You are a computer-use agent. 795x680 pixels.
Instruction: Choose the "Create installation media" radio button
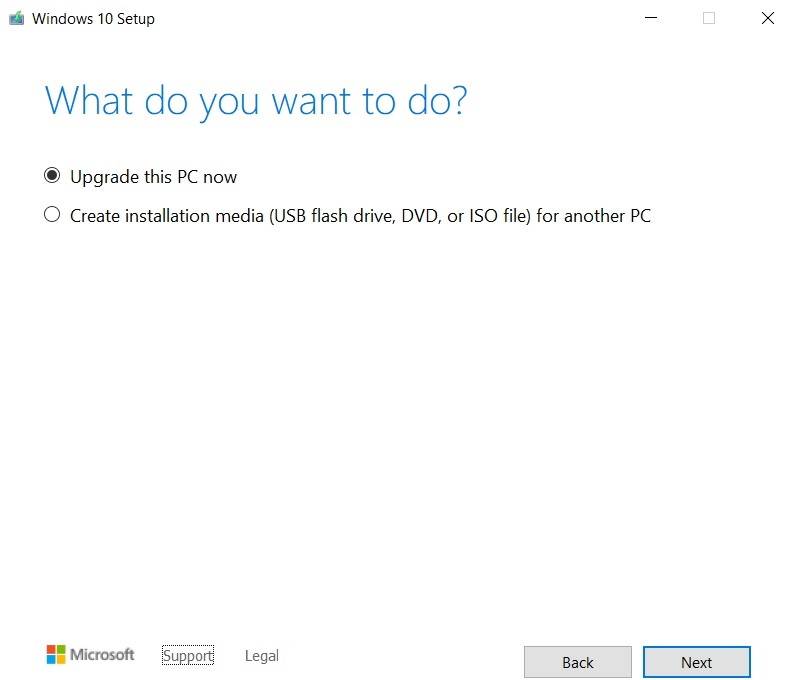pos(52,215)
